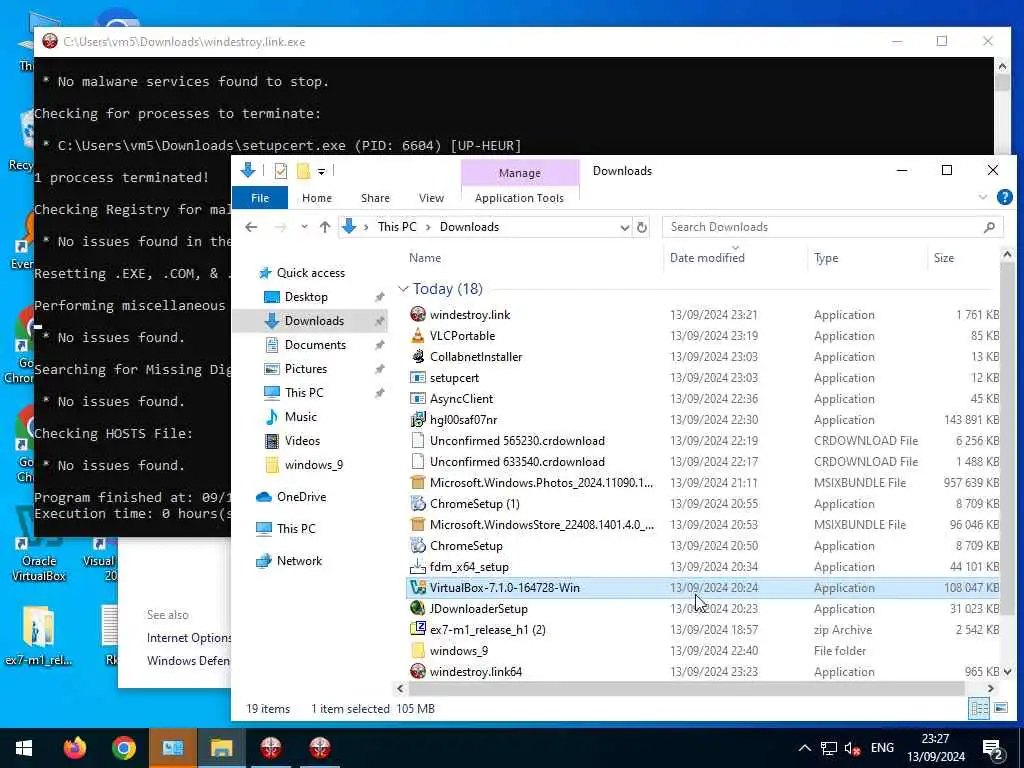Select the hgl00saf07nr installer icon
1024x768 pixels.
click(x=418, y=419)
